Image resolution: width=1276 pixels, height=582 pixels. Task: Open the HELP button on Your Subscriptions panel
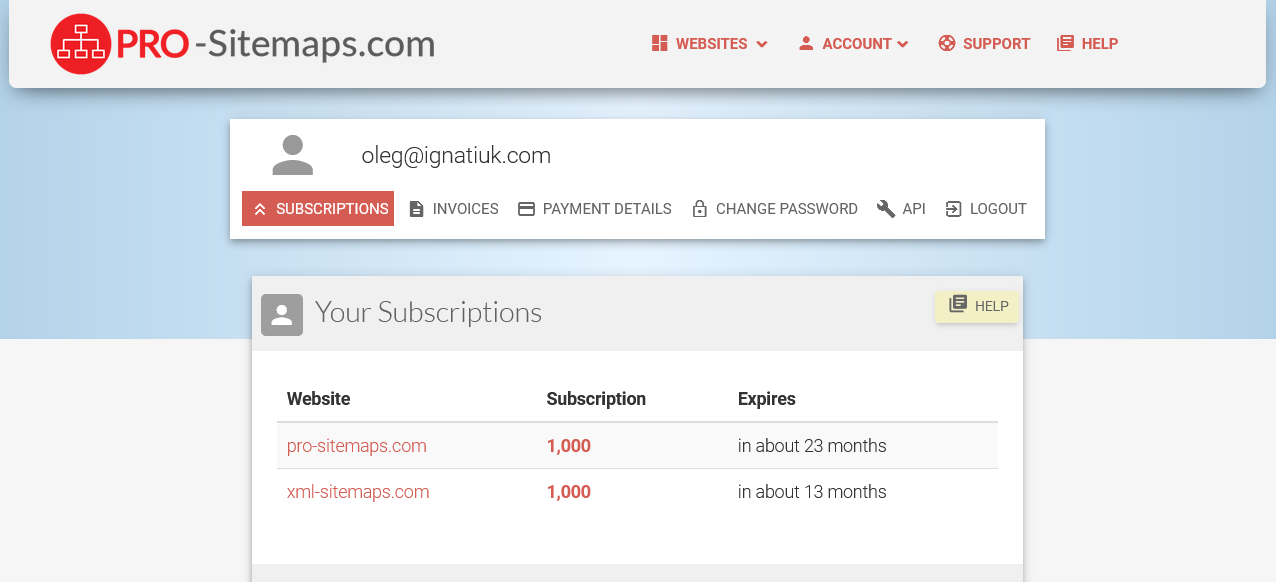click(977, 305)
